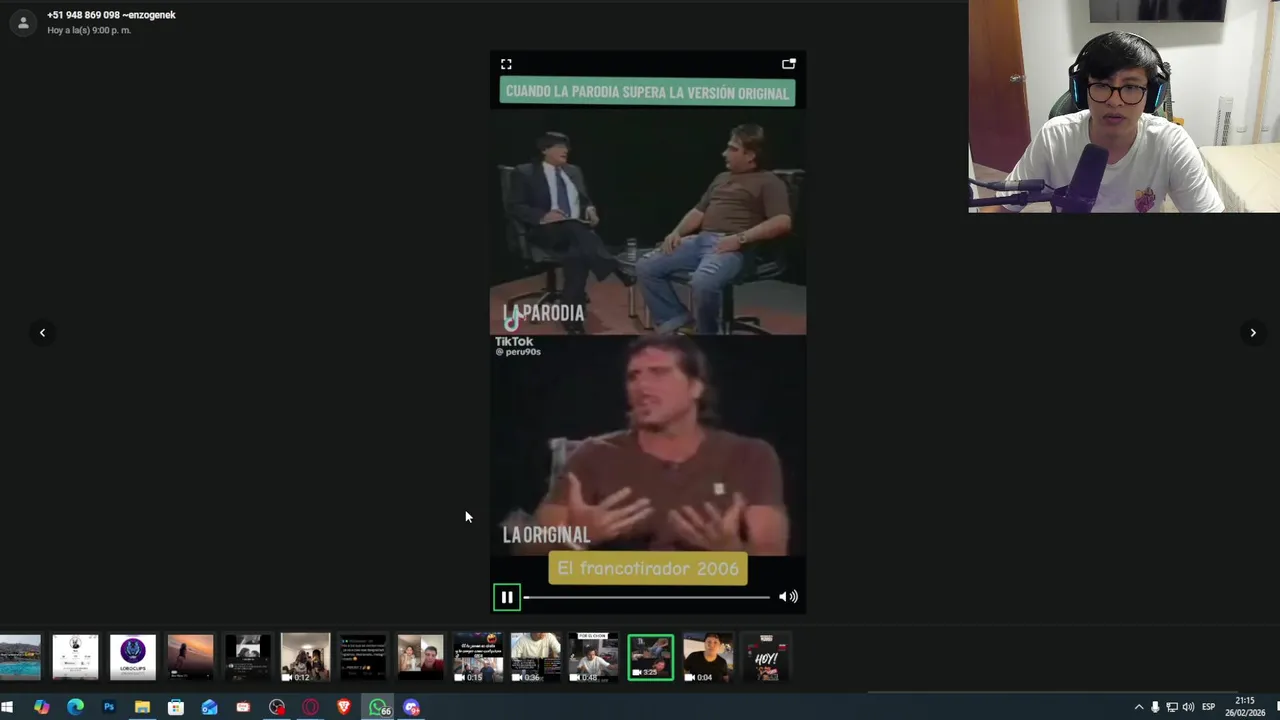This screenshot has height=720, width=1280.
Task: Go to the next media item arrow
Action: click(1252, 333)
